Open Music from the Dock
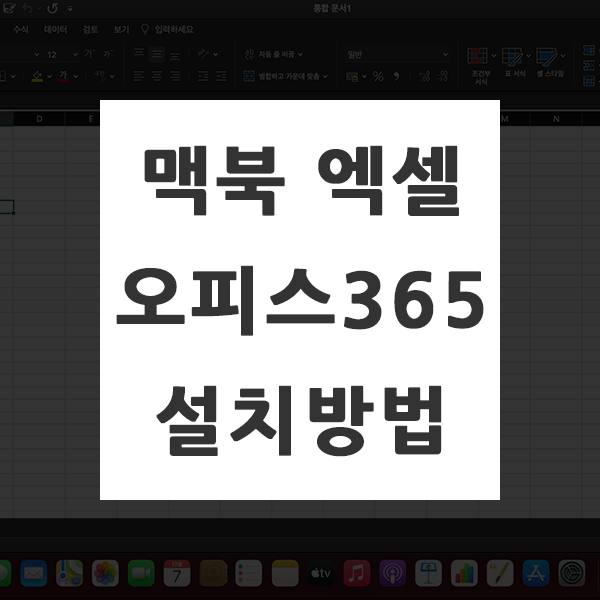The width and height of the screenshot is (600, 600). click(x=357, y=573)
